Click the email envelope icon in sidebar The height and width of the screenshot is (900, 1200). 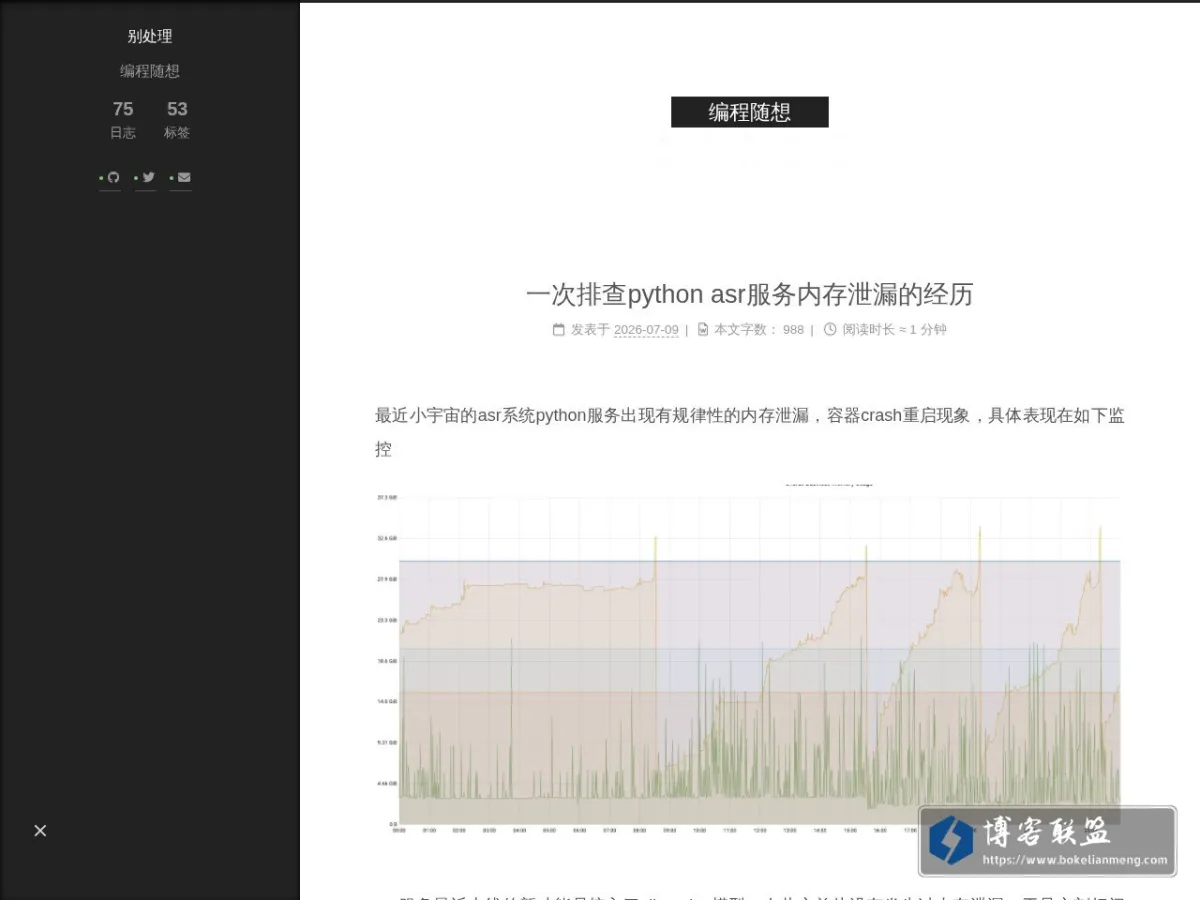pos(184,177)
